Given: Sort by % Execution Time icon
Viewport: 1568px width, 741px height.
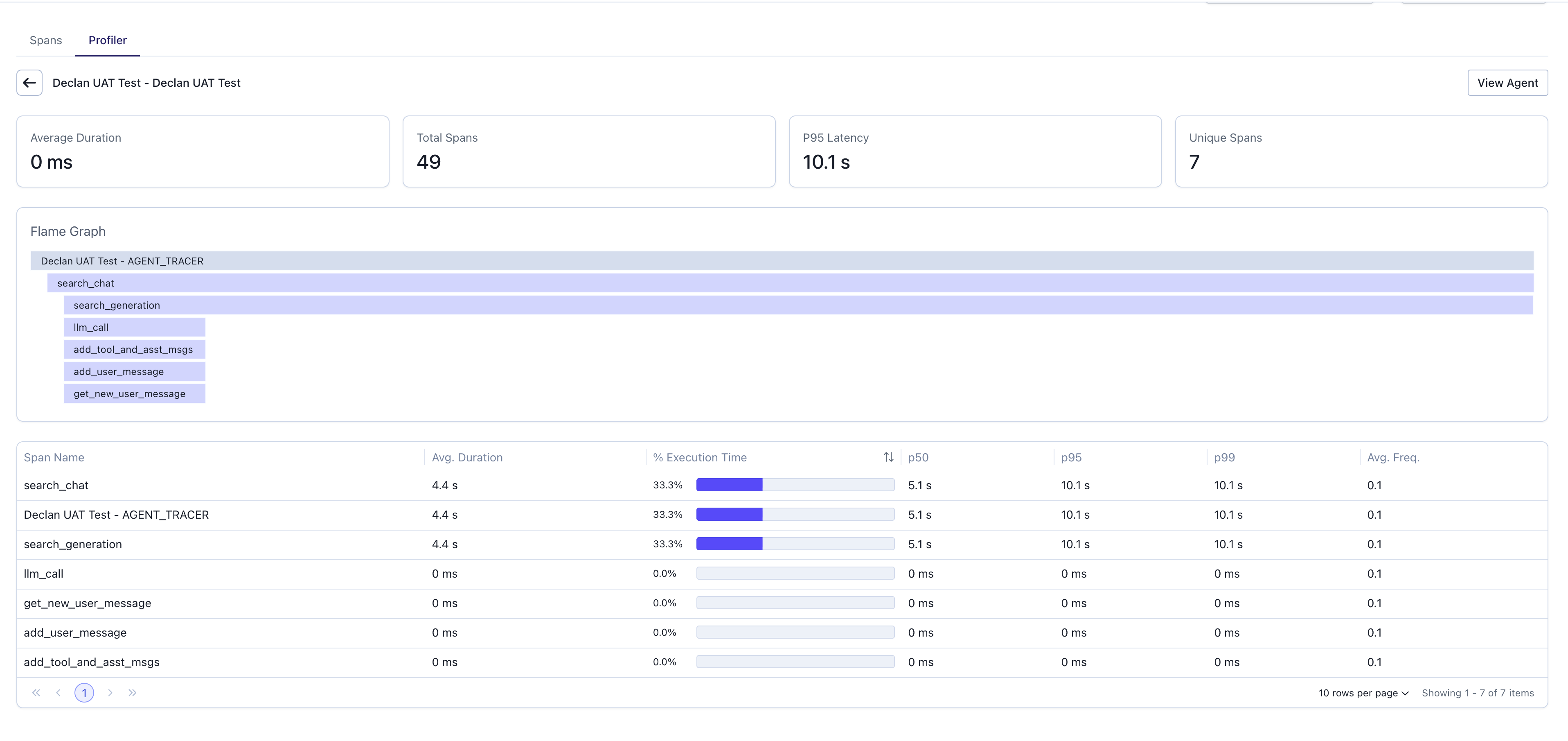Looking at the screenshot, I should (888, 457).
